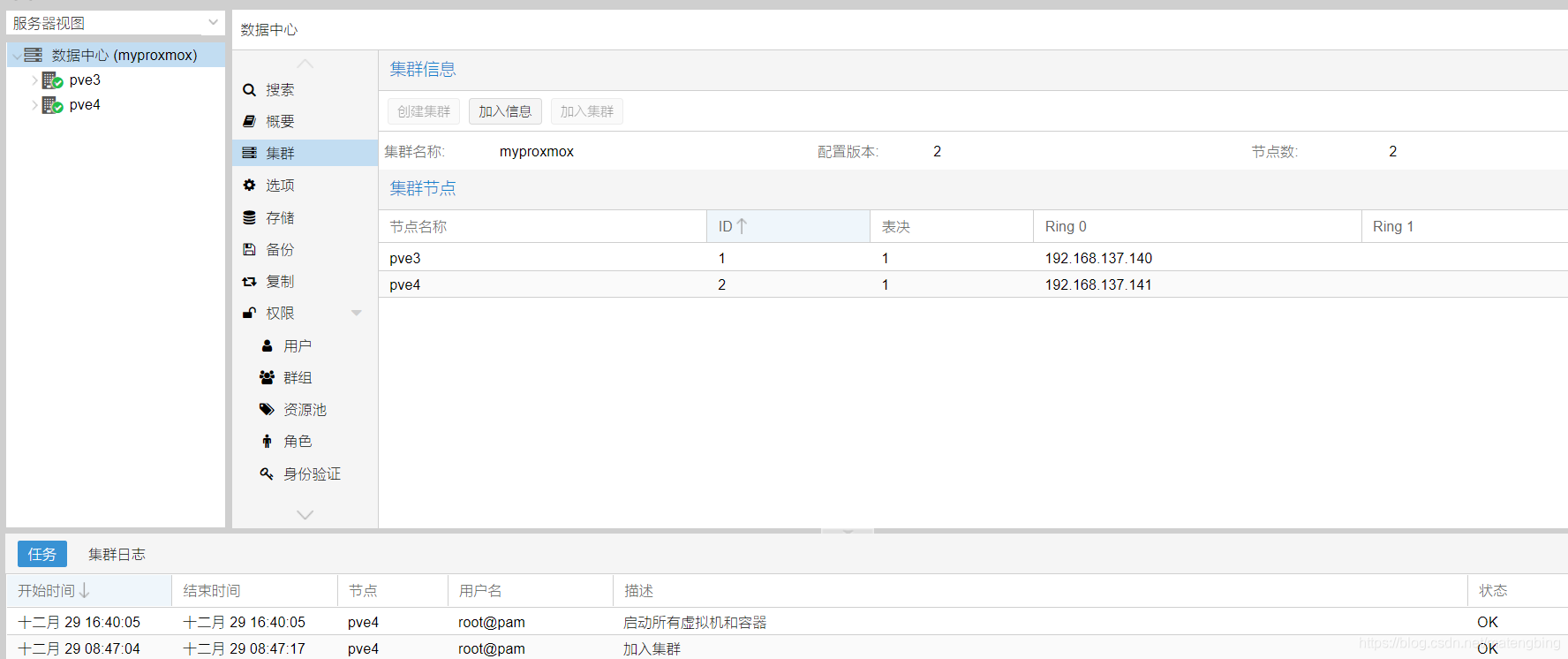This screenshot has width=1568, height=659.
Task: Open the 搜索 menu entry
Action: (x=305, y=90)
